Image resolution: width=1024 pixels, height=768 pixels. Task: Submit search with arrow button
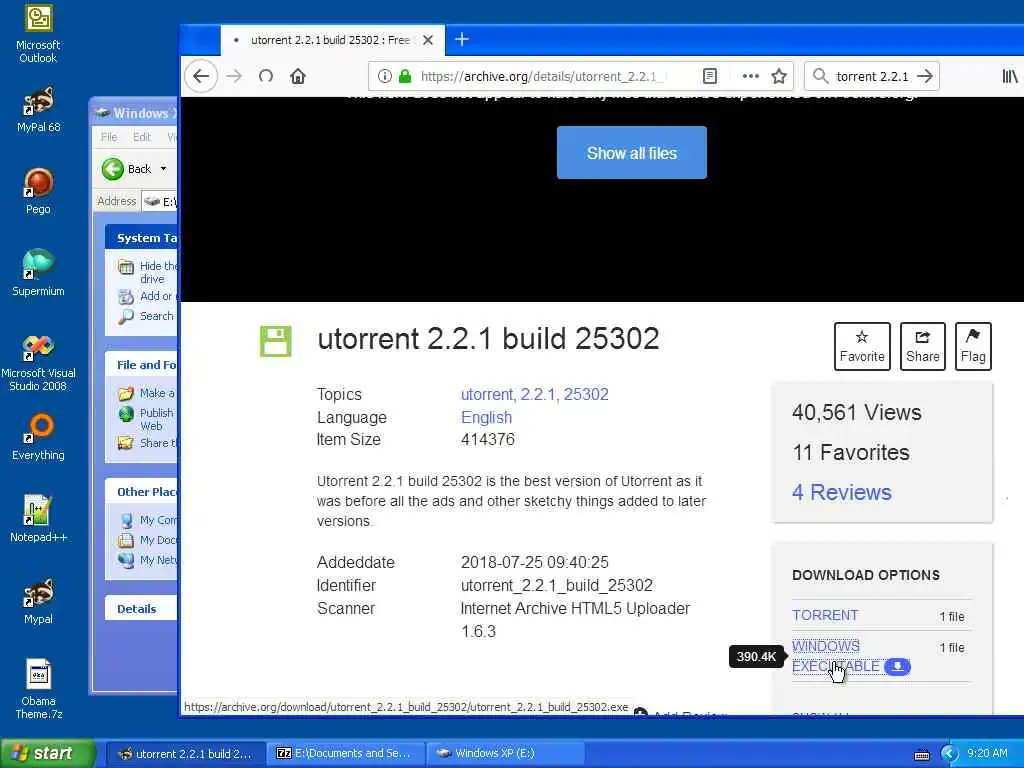click(925, 76)
